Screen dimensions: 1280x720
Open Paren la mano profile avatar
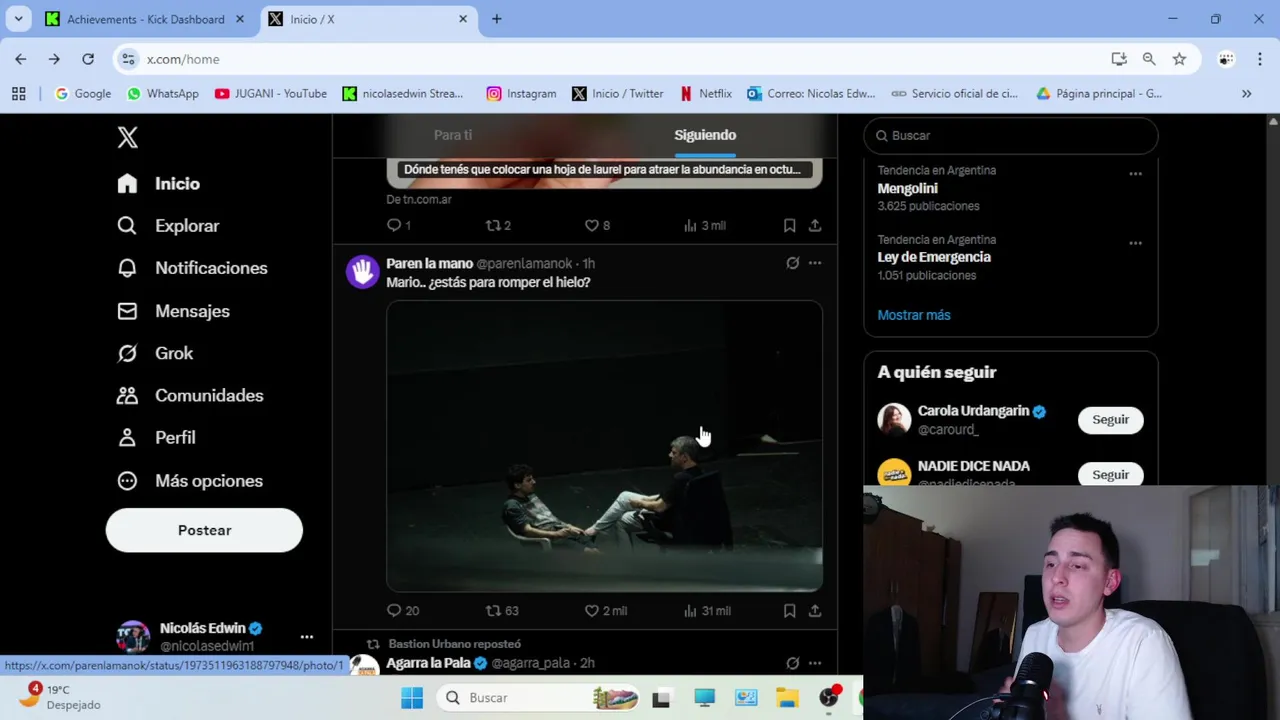click(x=362, y=272)
